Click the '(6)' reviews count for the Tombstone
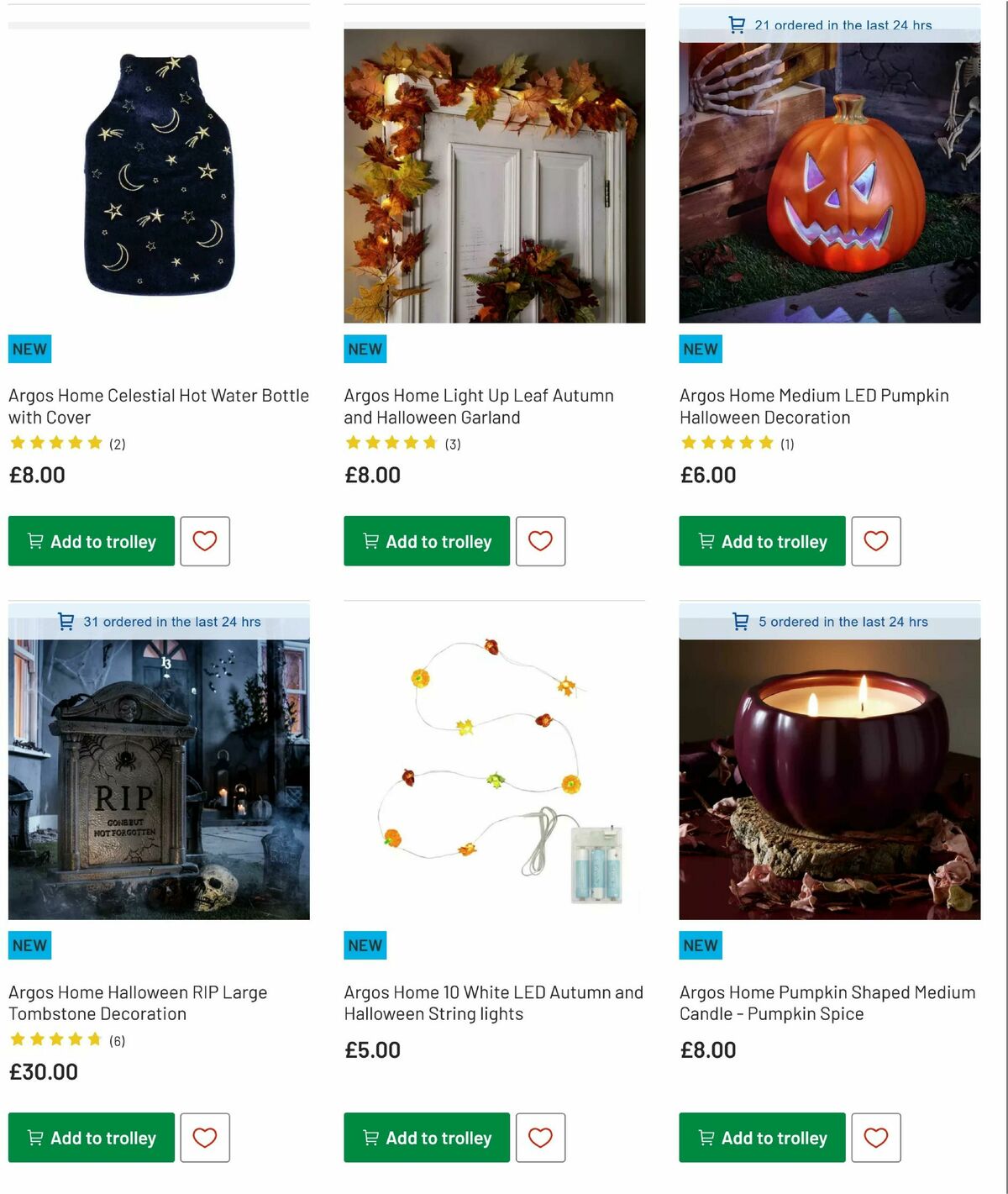 pyautogui.click(x=117, y=1039)
